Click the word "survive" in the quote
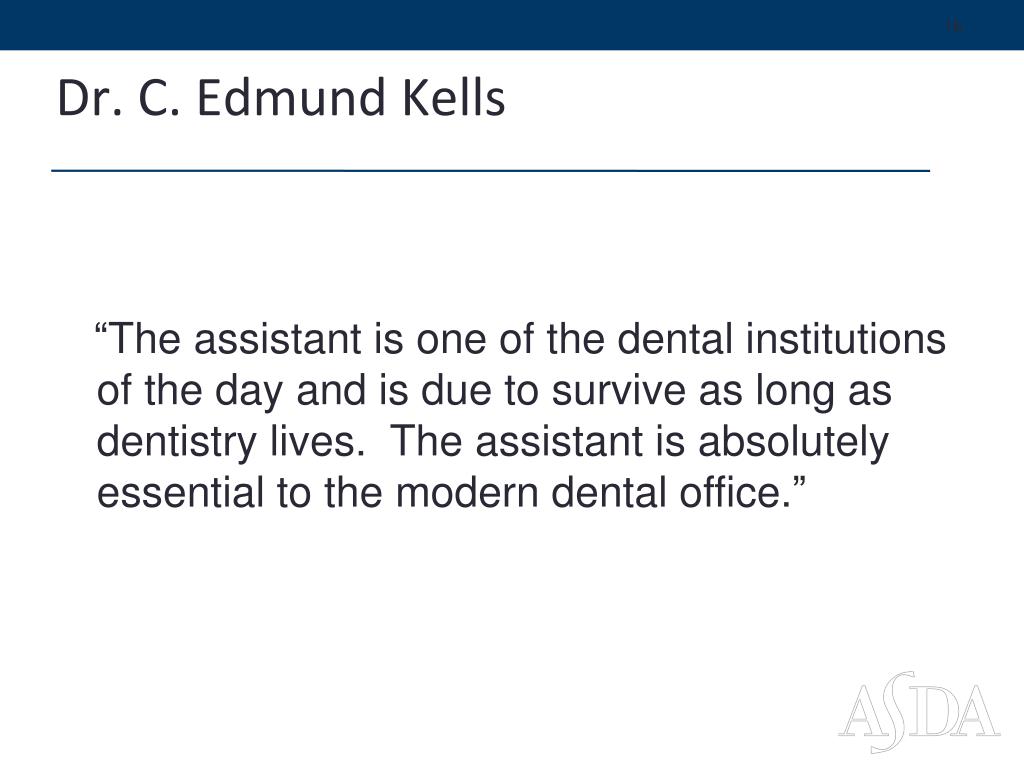Image resolution: width=1024 pixels, height=768 pixels. (618, 391)
